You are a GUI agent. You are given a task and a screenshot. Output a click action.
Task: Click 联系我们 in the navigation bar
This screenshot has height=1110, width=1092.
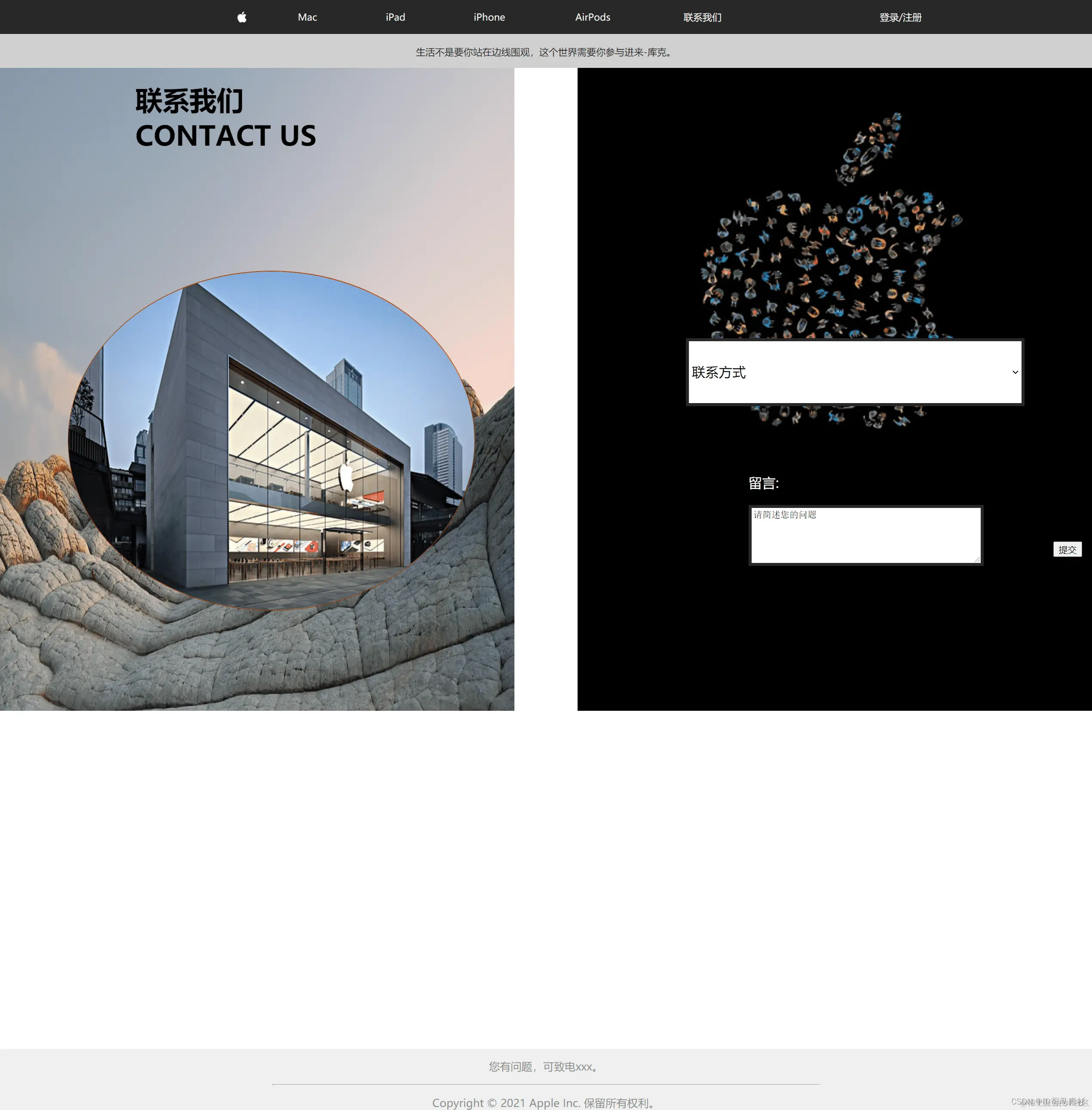[702, 17]
